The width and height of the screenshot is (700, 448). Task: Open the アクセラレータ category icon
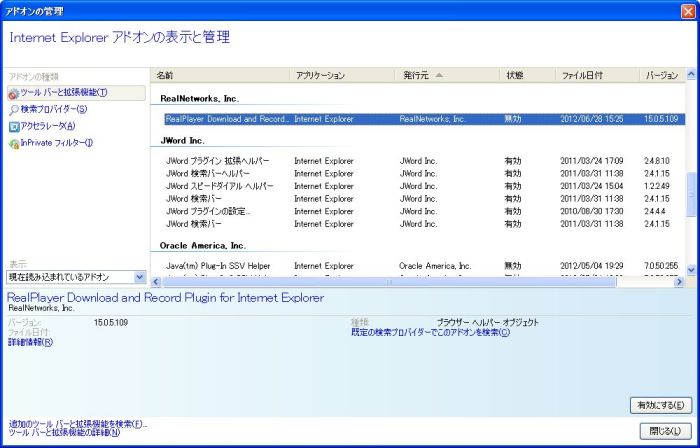14,126
